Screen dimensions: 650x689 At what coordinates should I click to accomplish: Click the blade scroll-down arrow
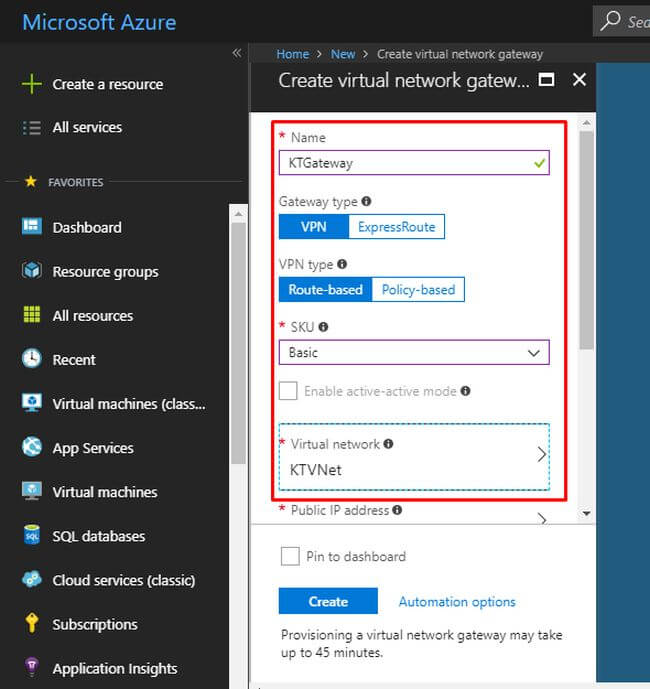tap(586, 513)
